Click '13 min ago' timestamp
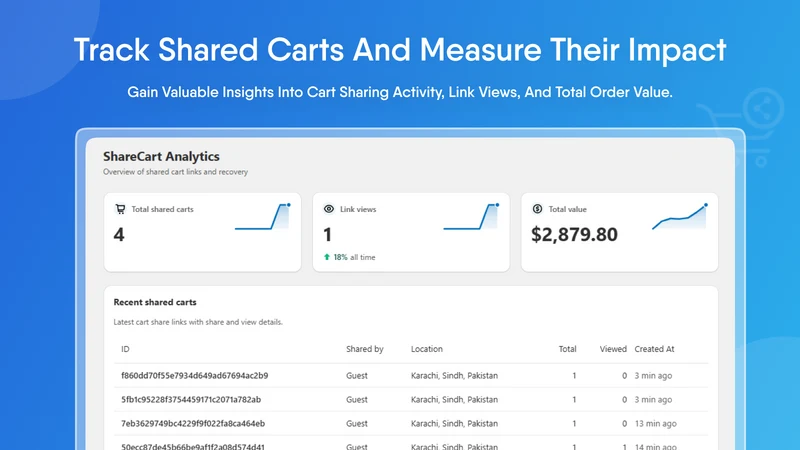 pos(656,423)
